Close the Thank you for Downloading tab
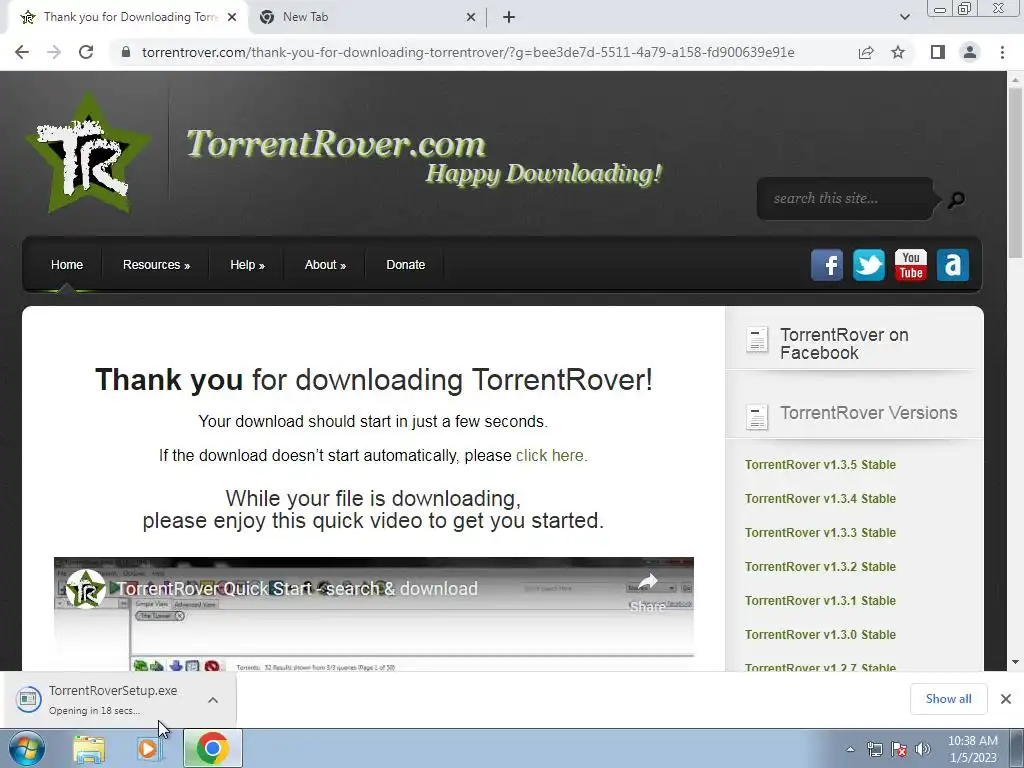This screenshot has width=1024, height=768. point(231,17)
